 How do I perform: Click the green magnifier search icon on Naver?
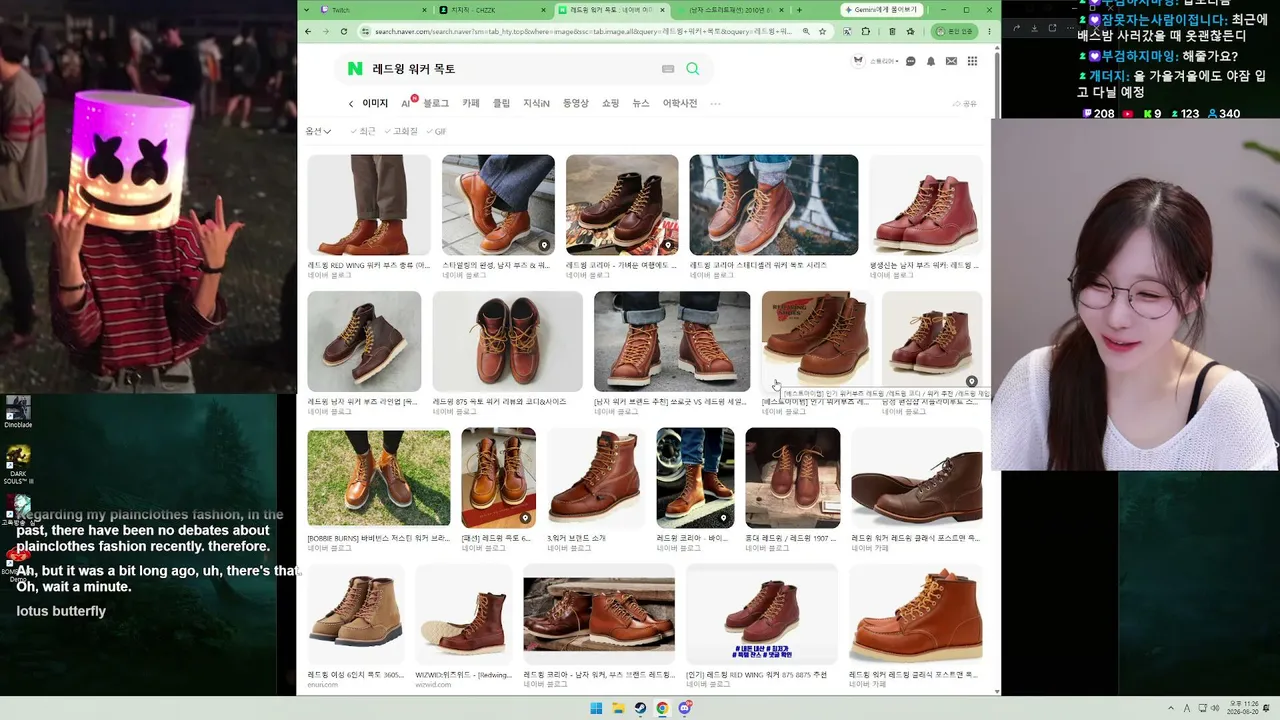(x=693, y=69)
